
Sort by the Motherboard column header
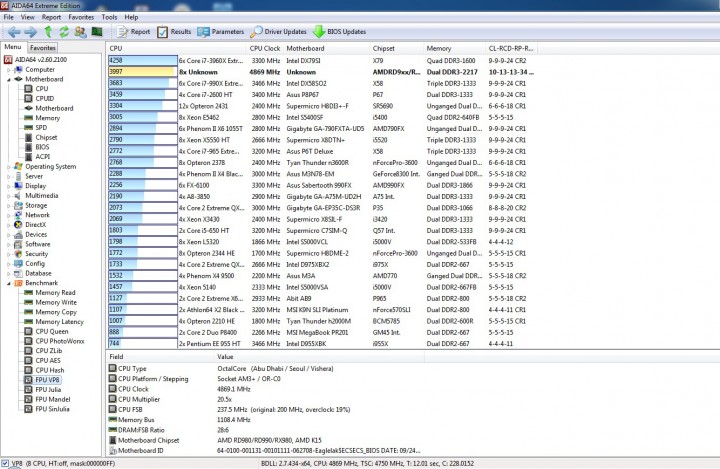click(326, 48)
